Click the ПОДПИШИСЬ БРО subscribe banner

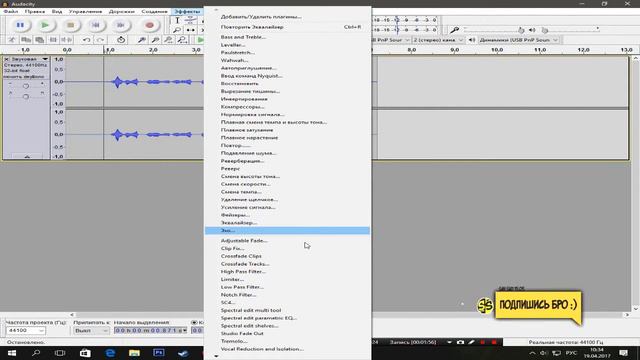538,305
